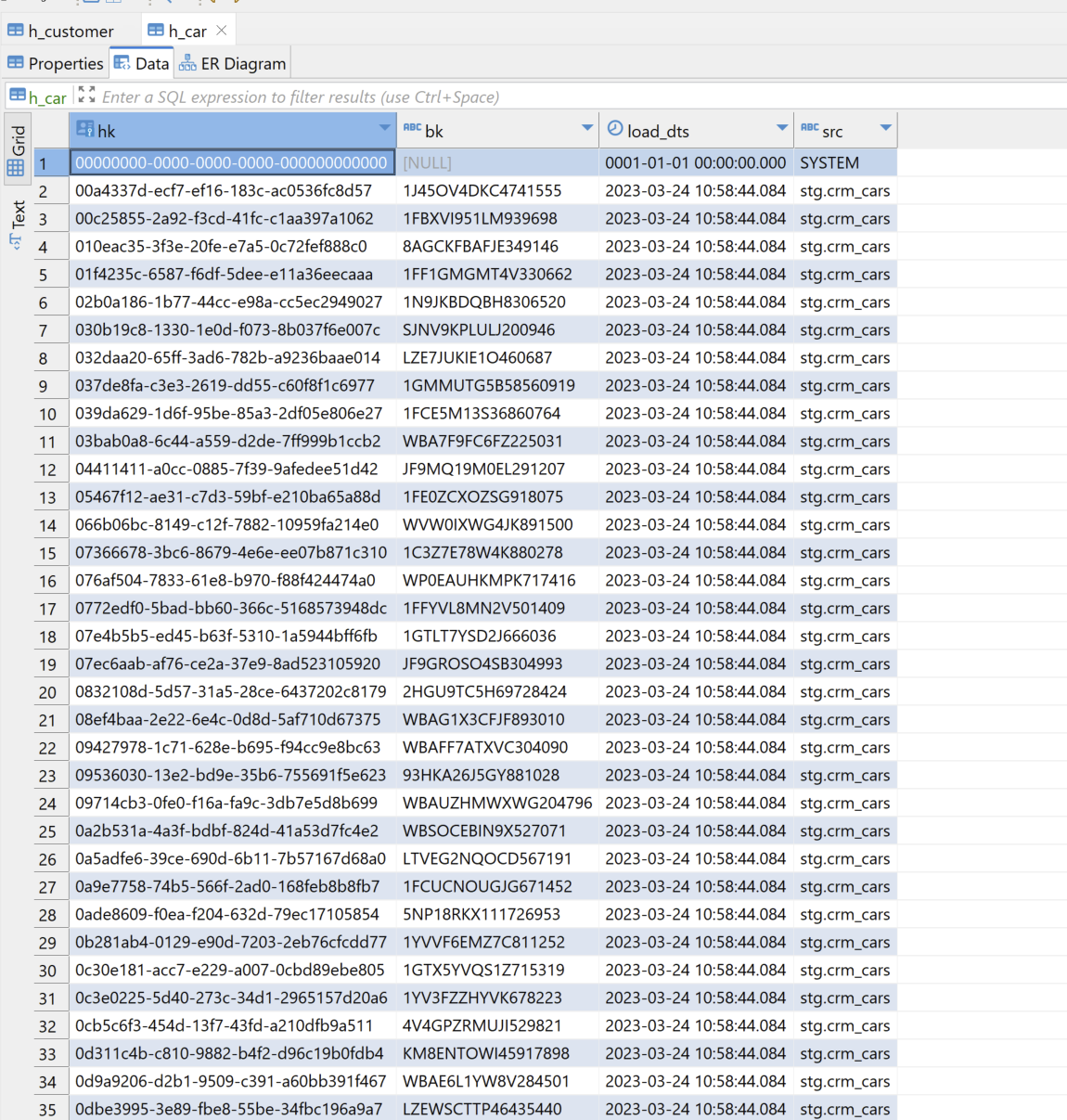Open the src column dropdown arrow
This screenshot has height=1120, width=1067.
(x=885, y=128)
